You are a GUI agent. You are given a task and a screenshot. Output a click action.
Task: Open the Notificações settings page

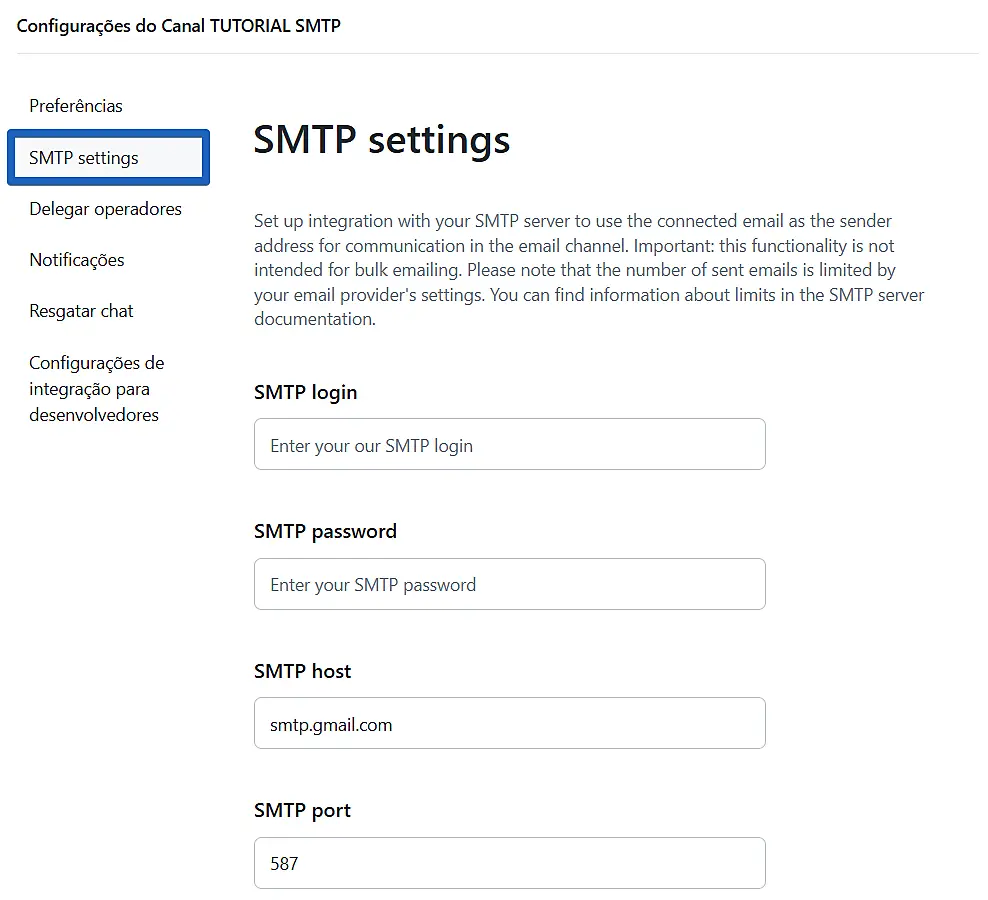(x=77, y=260)
